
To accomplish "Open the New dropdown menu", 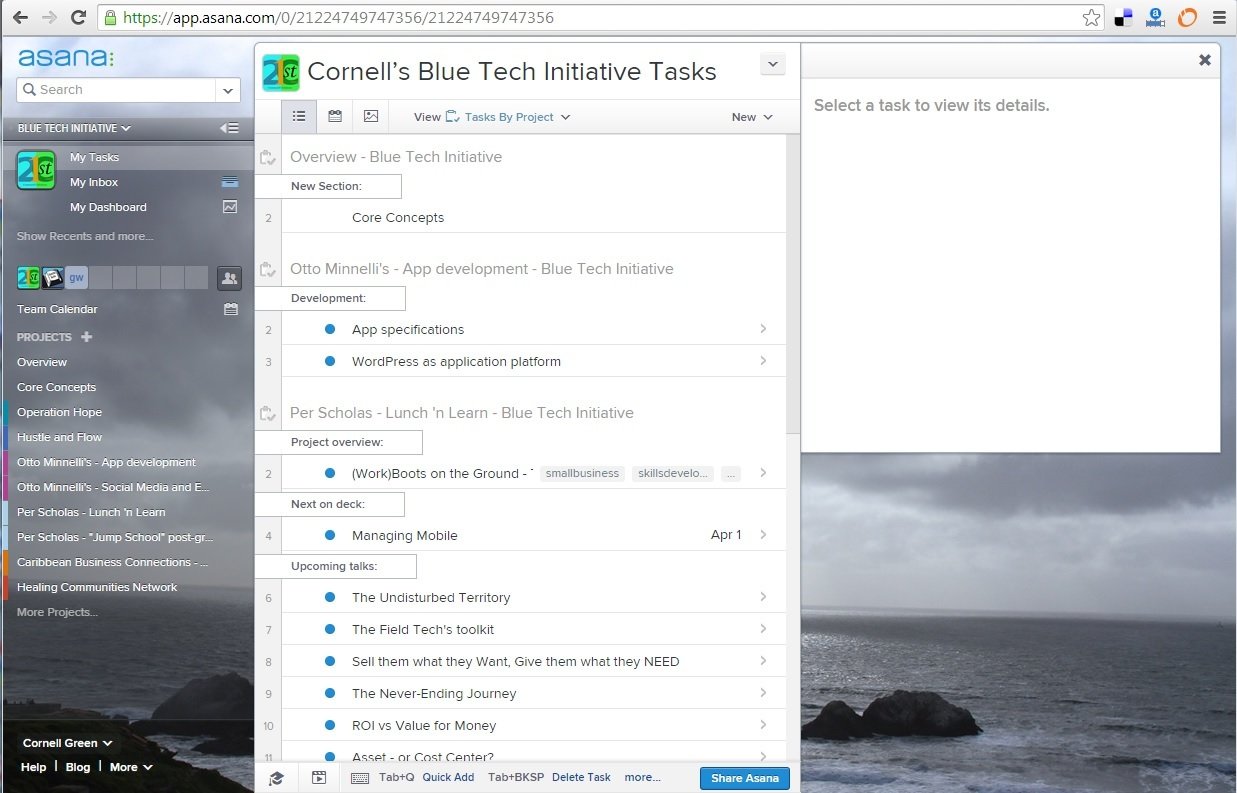I will pyautogui.click(x=752, y=117).
